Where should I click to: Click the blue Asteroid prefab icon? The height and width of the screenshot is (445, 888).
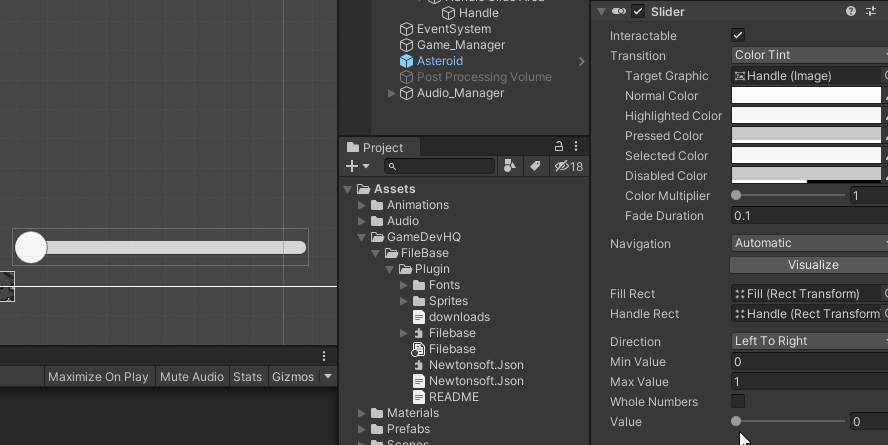407,61
